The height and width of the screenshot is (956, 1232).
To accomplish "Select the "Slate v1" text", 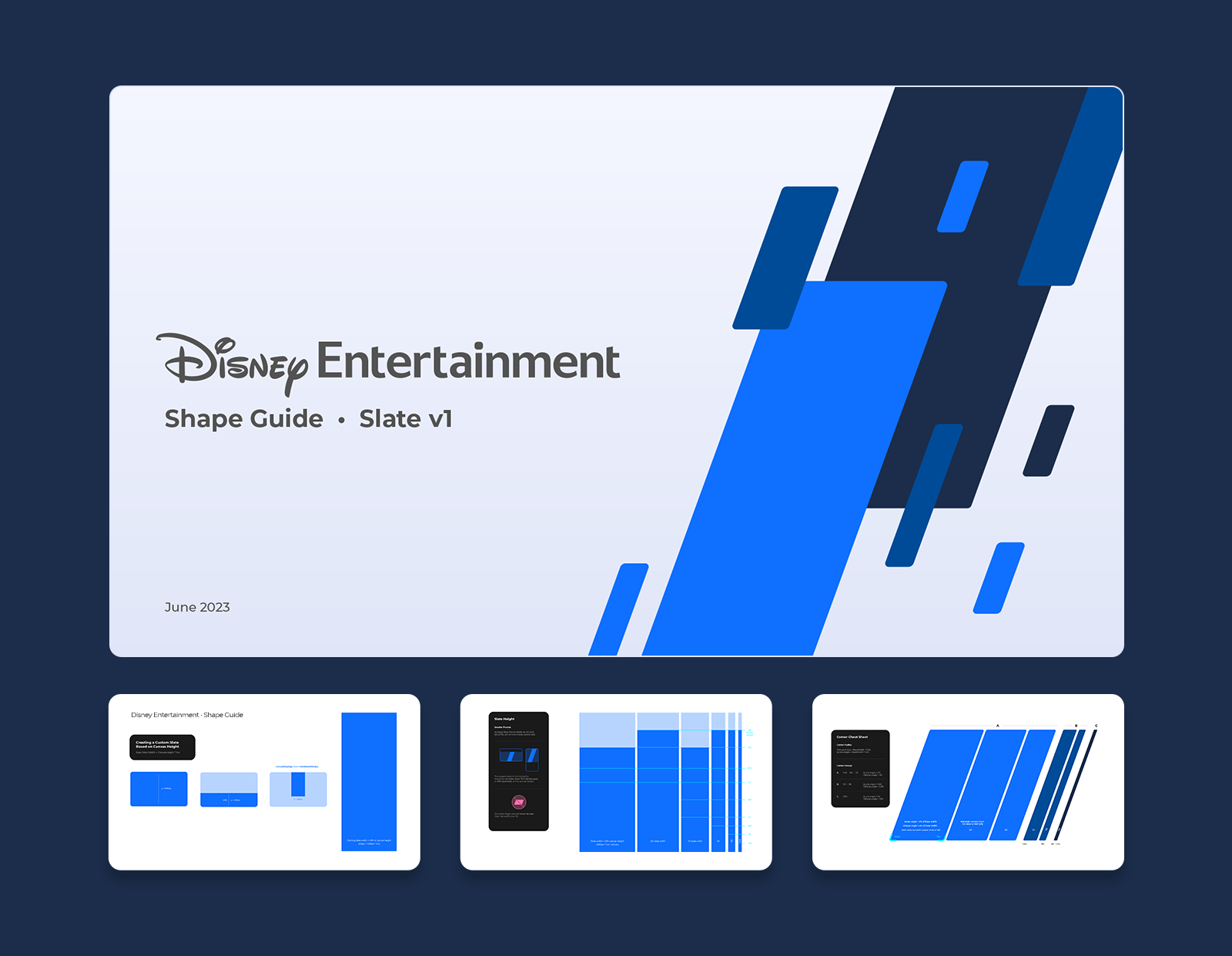I will 406,418.
